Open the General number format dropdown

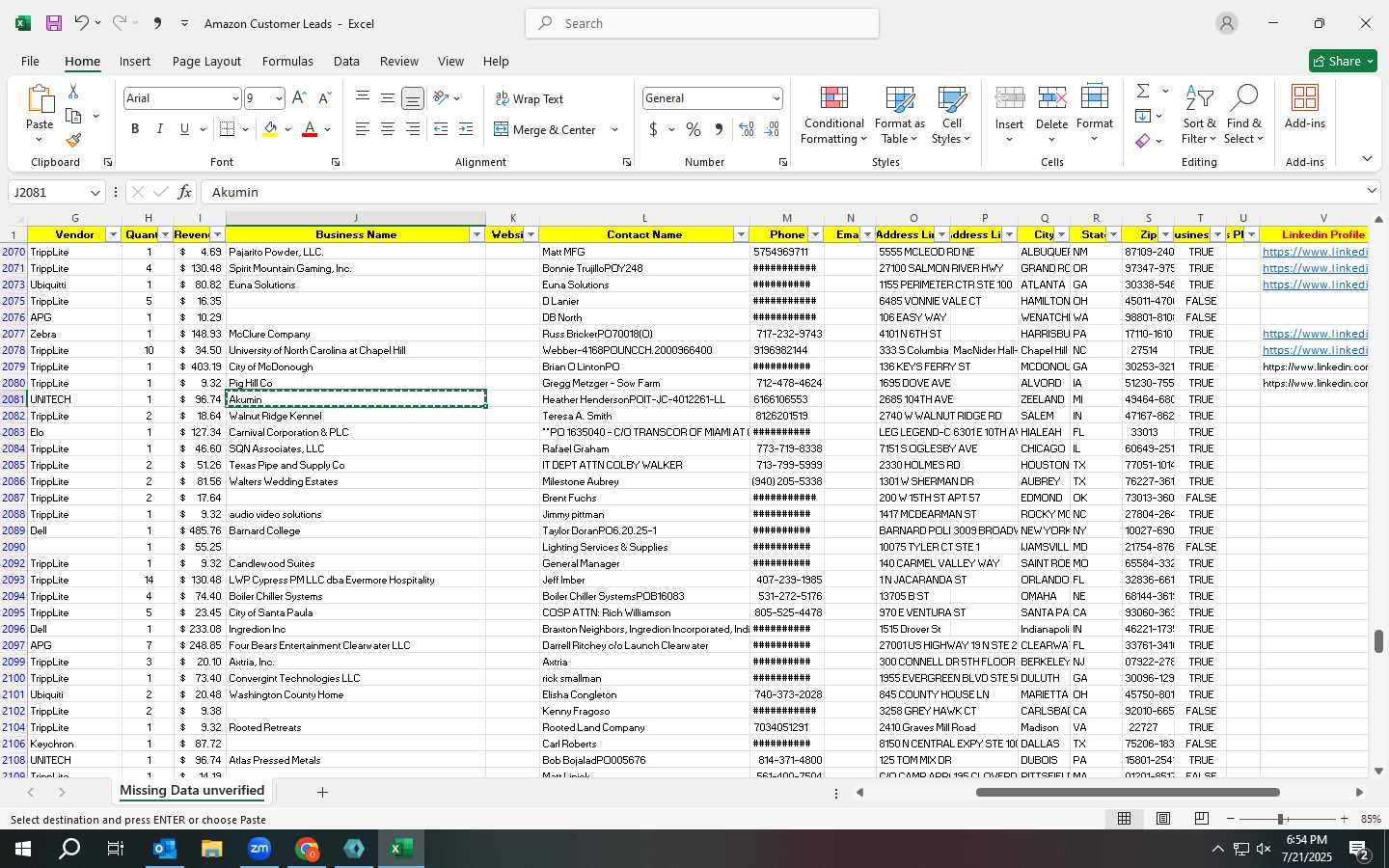tap(776, 98)
